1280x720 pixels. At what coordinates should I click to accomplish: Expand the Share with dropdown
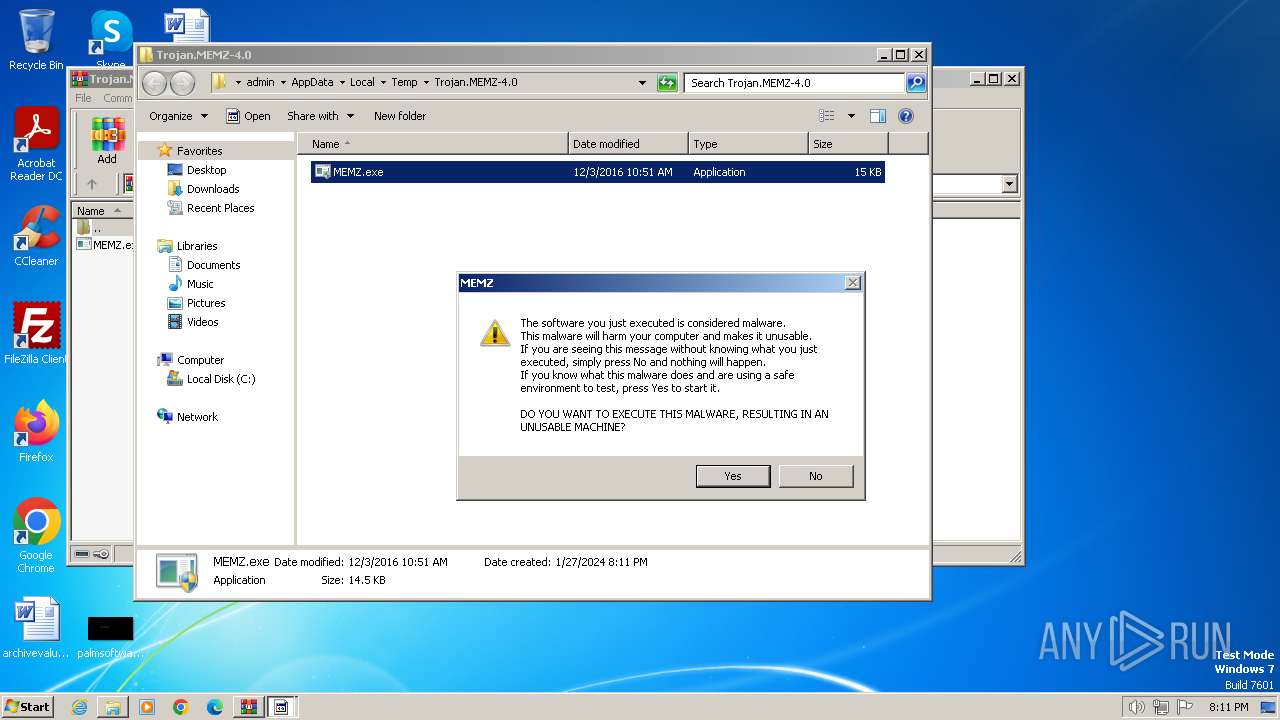320,116
